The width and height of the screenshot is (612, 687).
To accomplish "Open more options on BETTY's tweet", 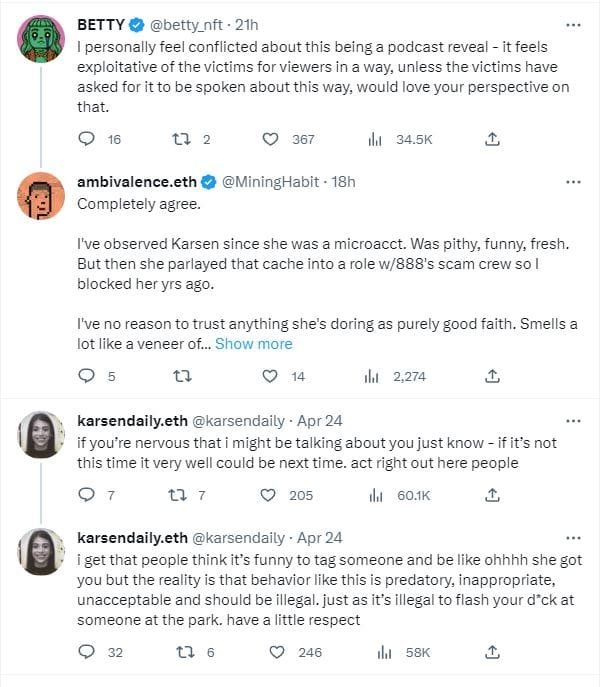I will [573, 23].
